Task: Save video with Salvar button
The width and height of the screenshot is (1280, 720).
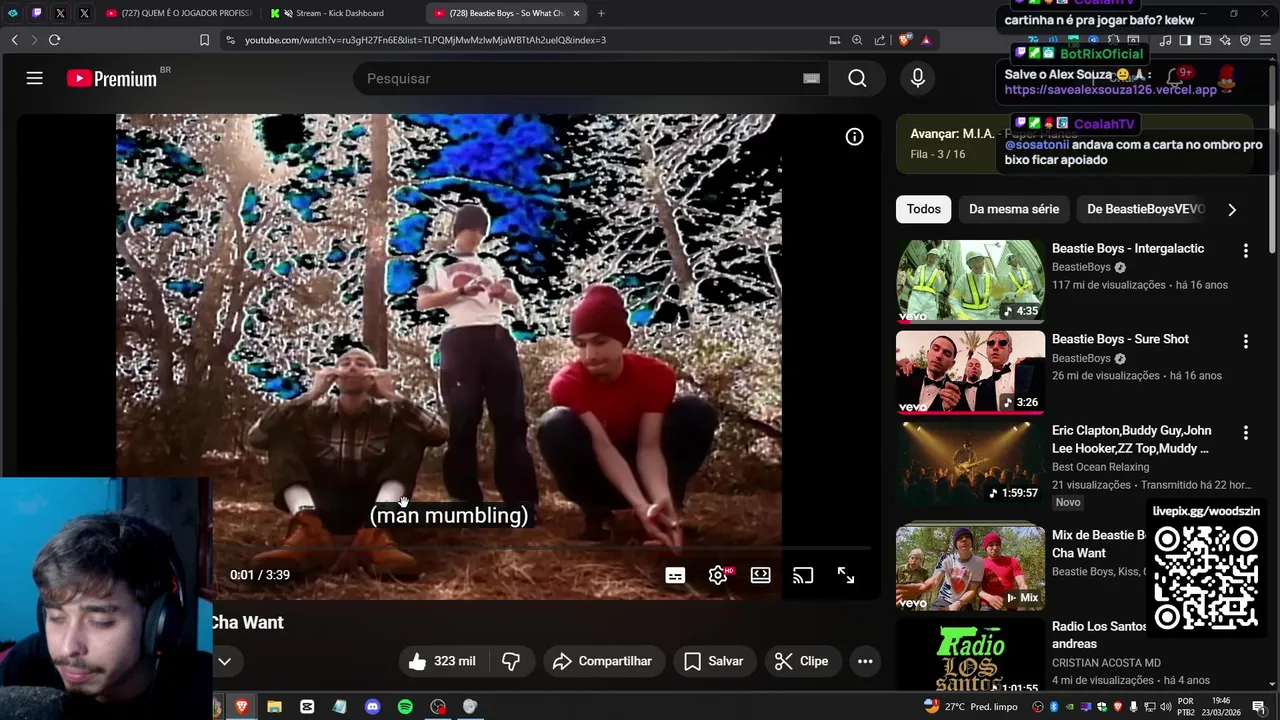Action: click(x=714, y=661)
